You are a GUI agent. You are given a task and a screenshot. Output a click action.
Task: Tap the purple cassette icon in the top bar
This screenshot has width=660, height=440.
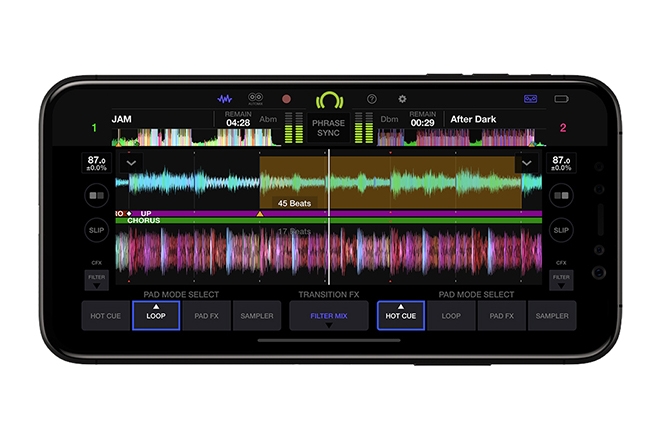pyautogui.click(x=530, y=99)
